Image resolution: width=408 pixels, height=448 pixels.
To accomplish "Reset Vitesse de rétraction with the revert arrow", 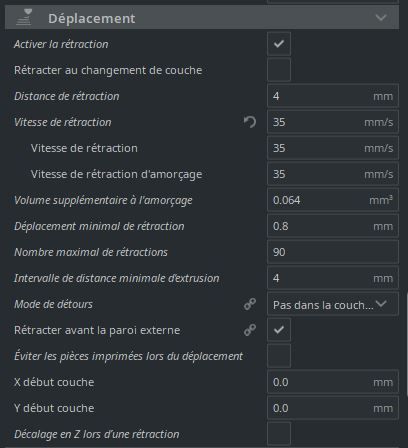I will tap(250, 122).
